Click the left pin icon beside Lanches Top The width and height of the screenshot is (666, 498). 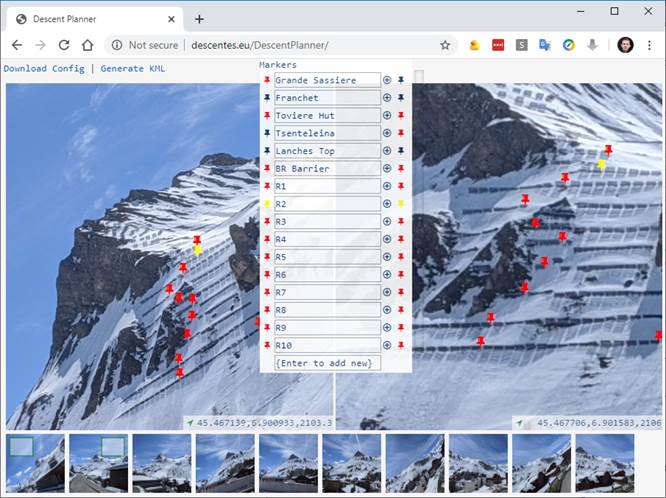tap(267, 151)
